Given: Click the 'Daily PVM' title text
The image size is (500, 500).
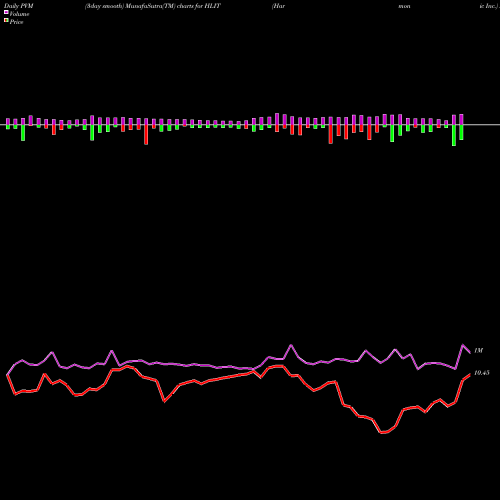Looking at the screenshot, I should click(x=19, y=6).
